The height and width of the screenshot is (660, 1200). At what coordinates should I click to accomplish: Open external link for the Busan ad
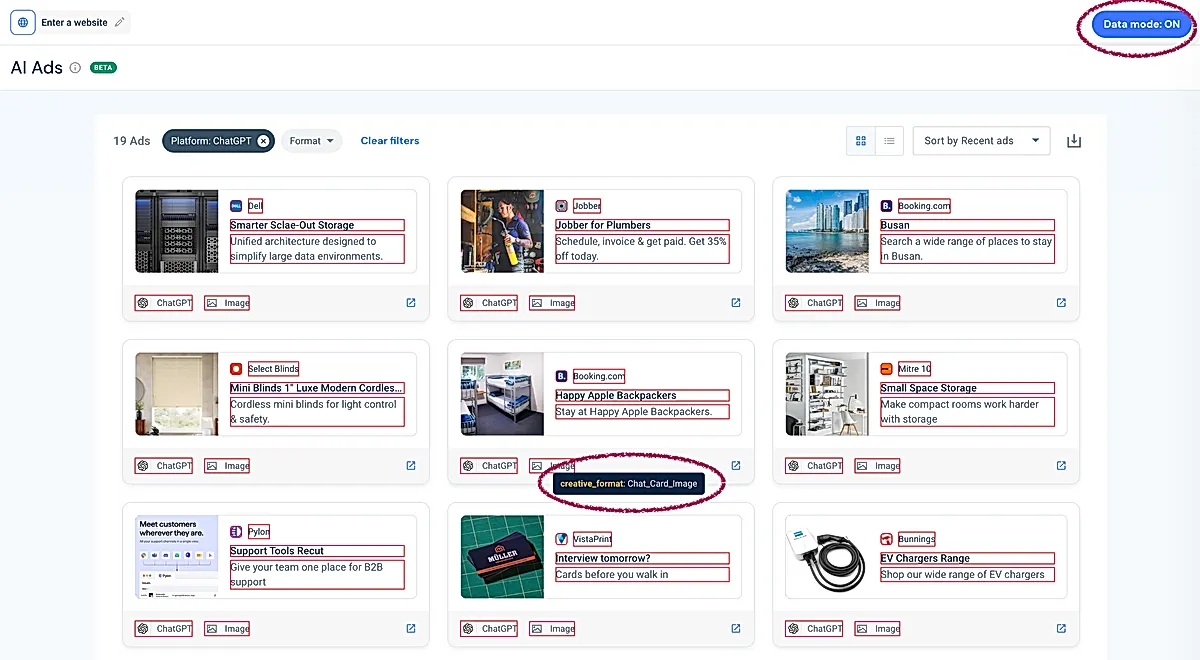[x=1061, y=303]
